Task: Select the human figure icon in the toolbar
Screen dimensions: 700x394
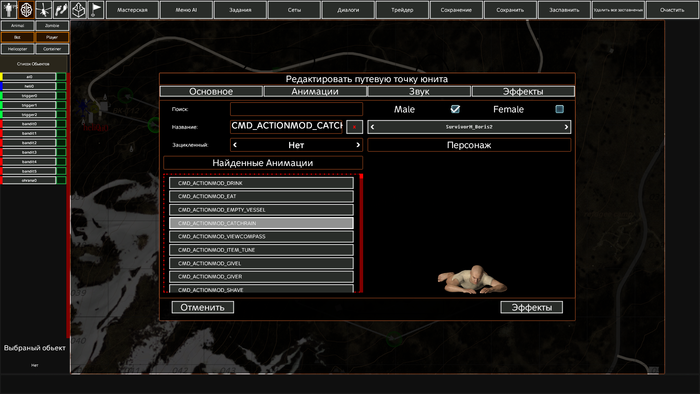Action: 9,9
